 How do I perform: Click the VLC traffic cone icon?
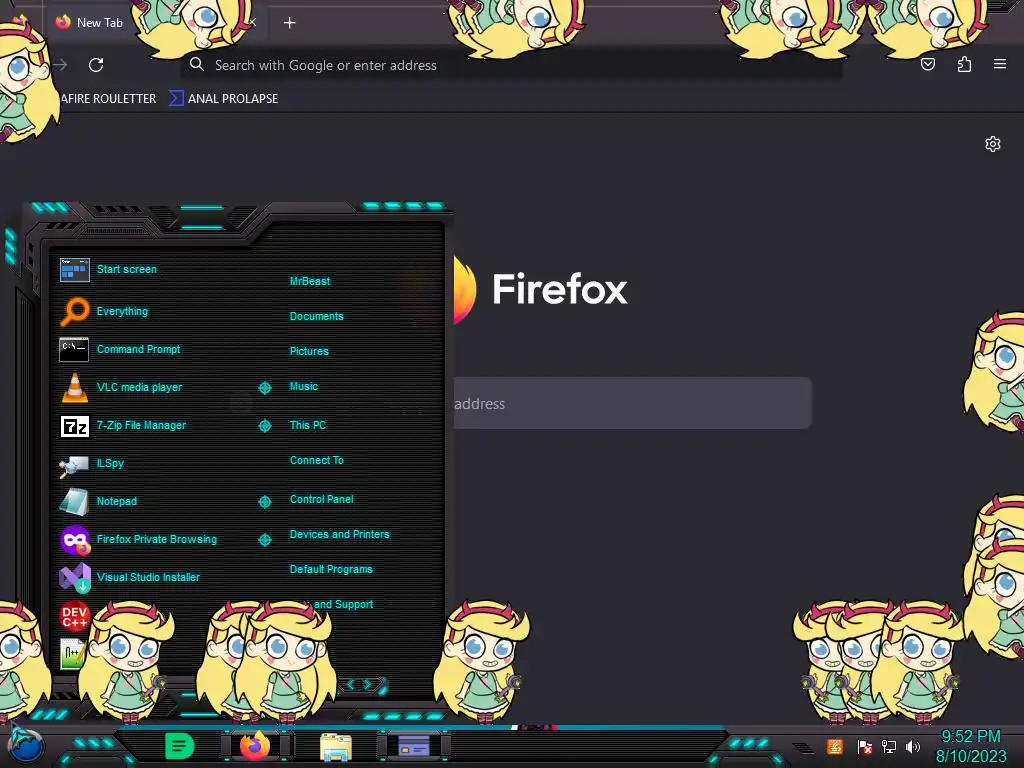[x=74, y=387]
